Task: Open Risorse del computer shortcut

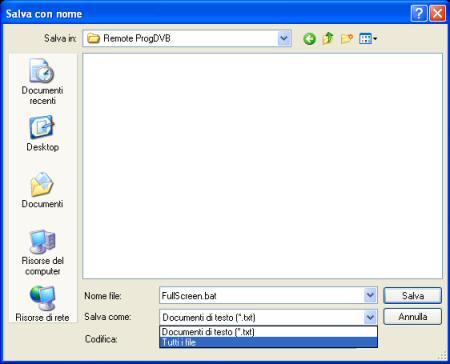Action: point(42,252)
